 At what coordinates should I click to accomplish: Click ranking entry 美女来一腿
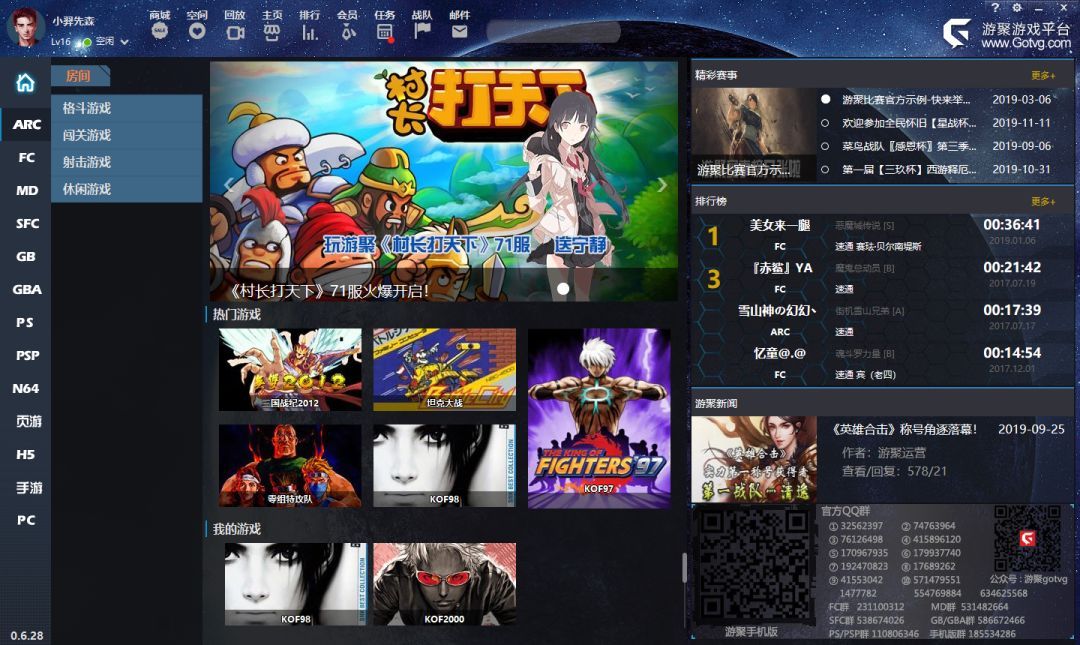[x=780, y=225]
